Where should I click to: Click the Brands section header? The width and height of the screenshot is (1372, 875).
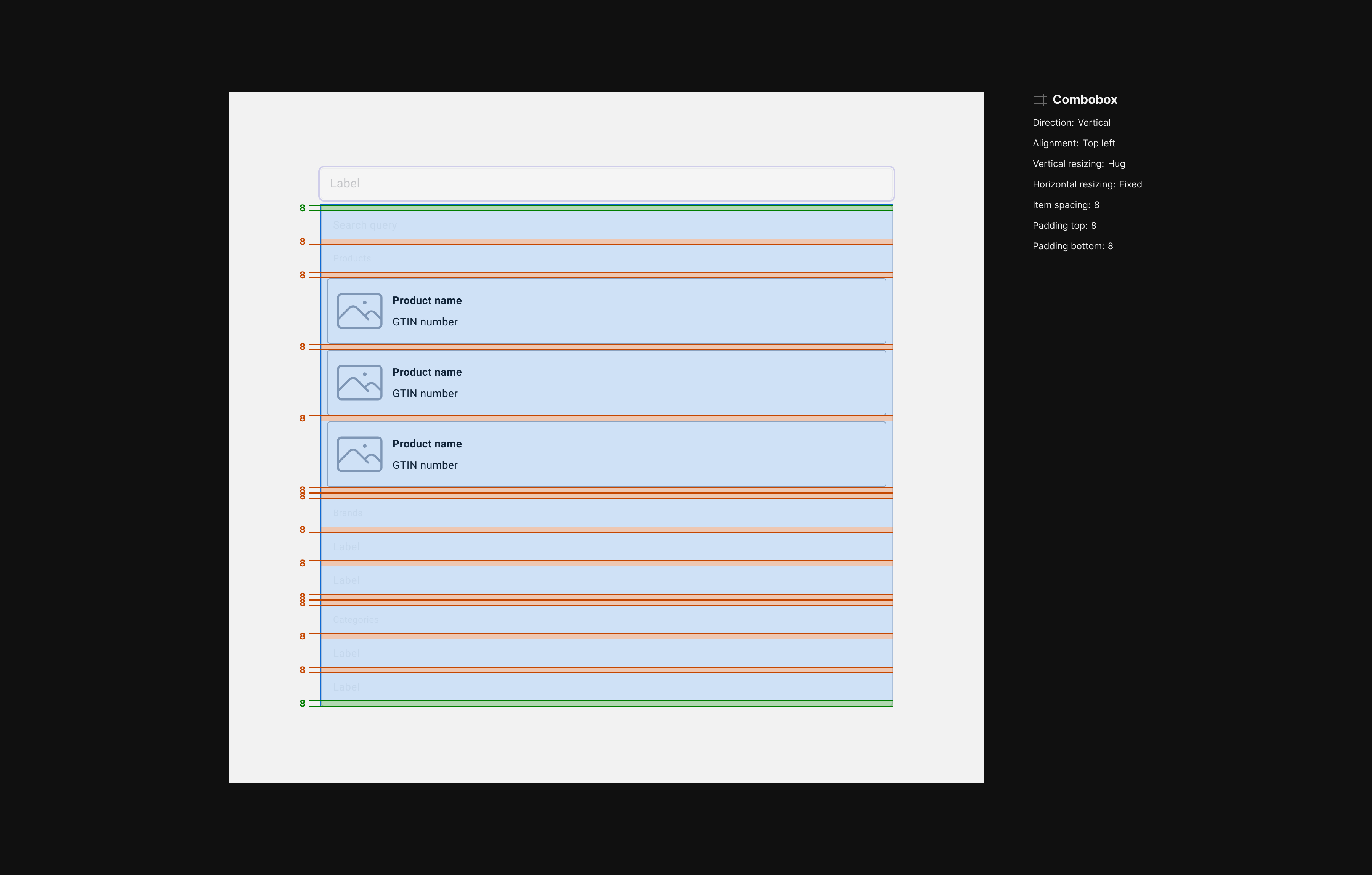pos(606,513)
